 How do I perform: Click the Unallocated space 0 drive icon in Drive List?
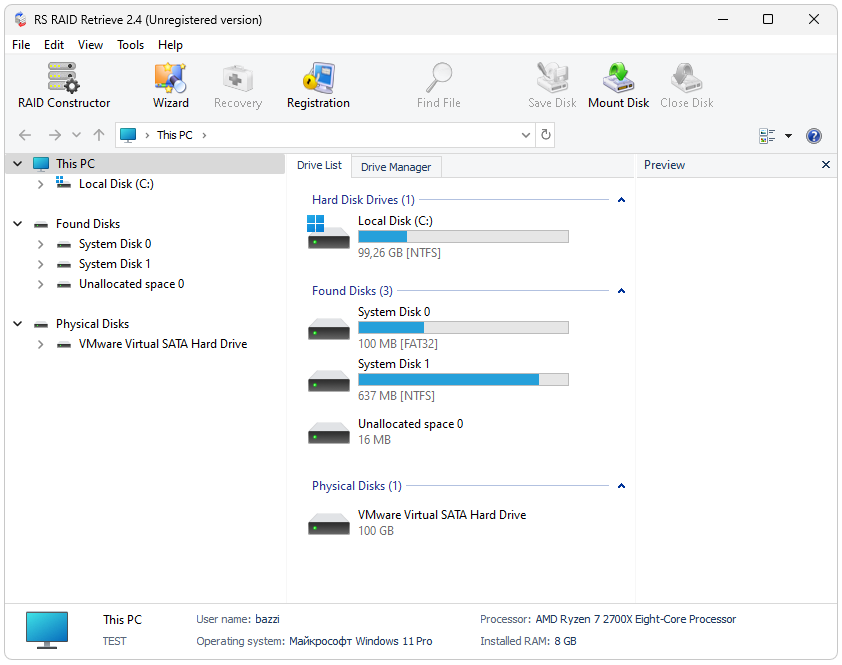coord(329,433)
